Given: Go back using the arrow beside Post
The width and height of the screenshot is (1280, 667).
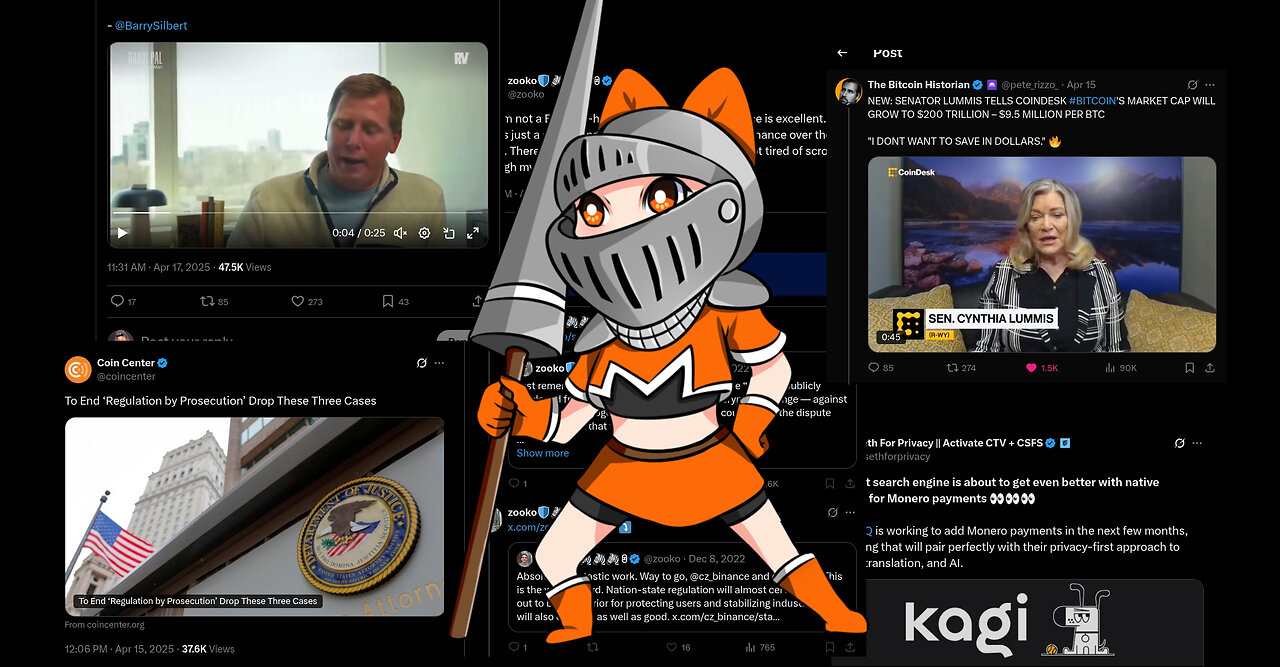Looking at the screenshot, I should tap(842, 53).
